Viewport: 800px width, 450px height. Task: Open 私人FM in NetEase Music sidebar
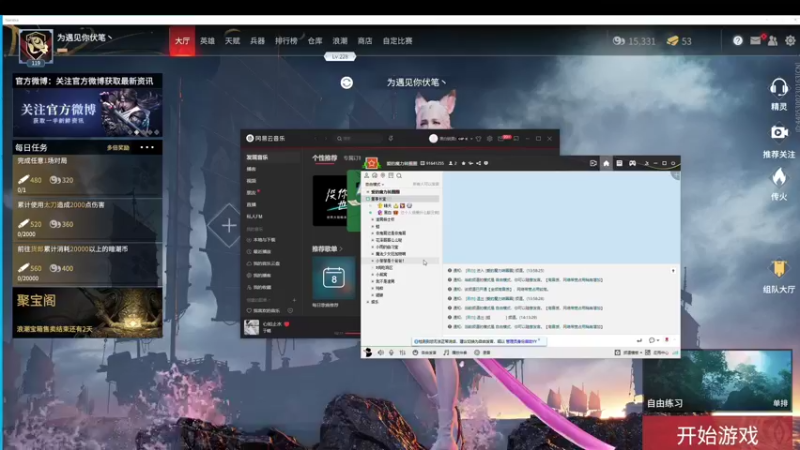tap(255, 216)
